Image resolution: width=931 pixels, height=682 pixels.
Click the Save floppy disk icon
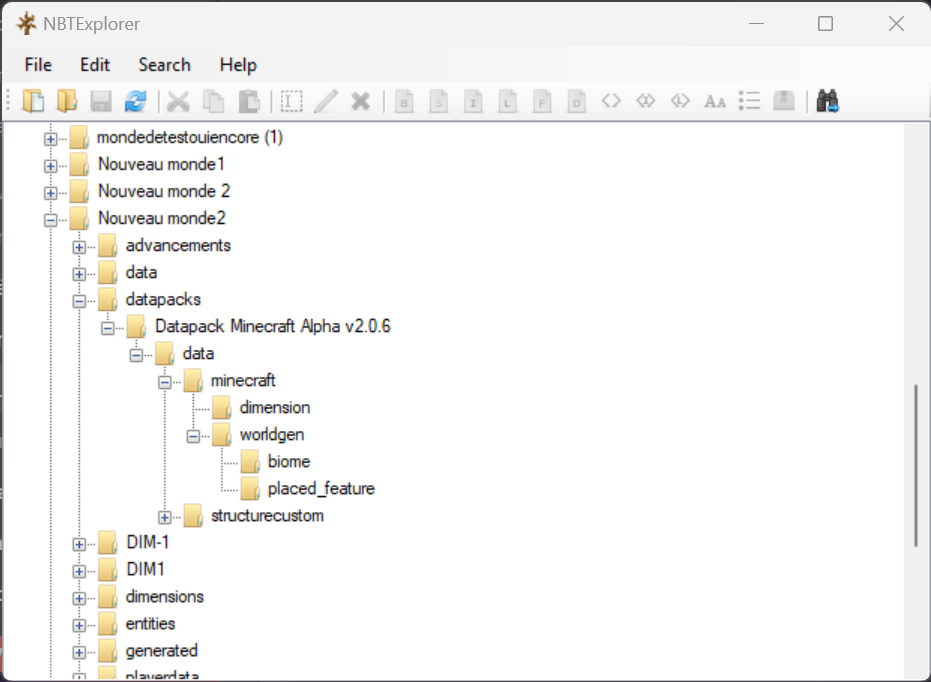click(100, 101)
